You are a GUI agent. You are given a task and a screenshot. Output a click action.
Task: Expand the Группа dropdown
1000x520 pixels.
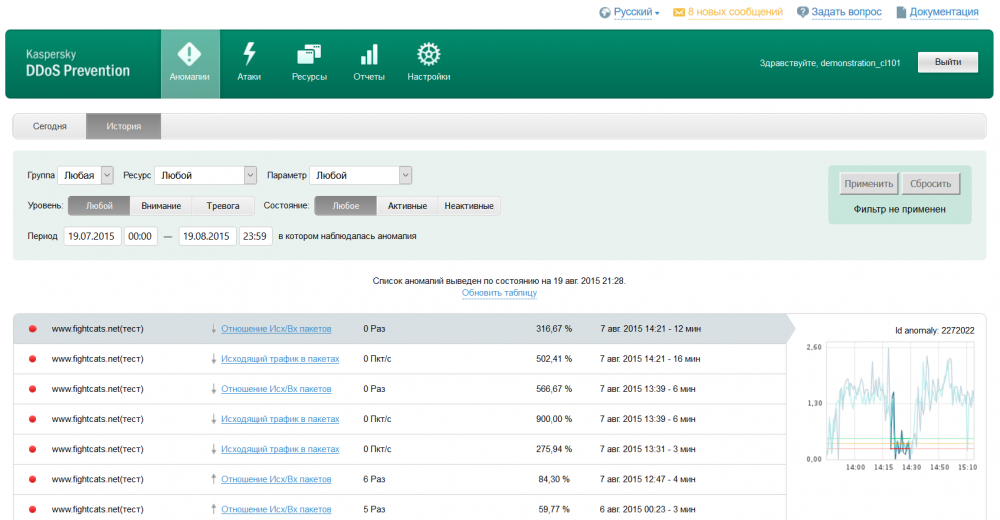coord(107,175)
